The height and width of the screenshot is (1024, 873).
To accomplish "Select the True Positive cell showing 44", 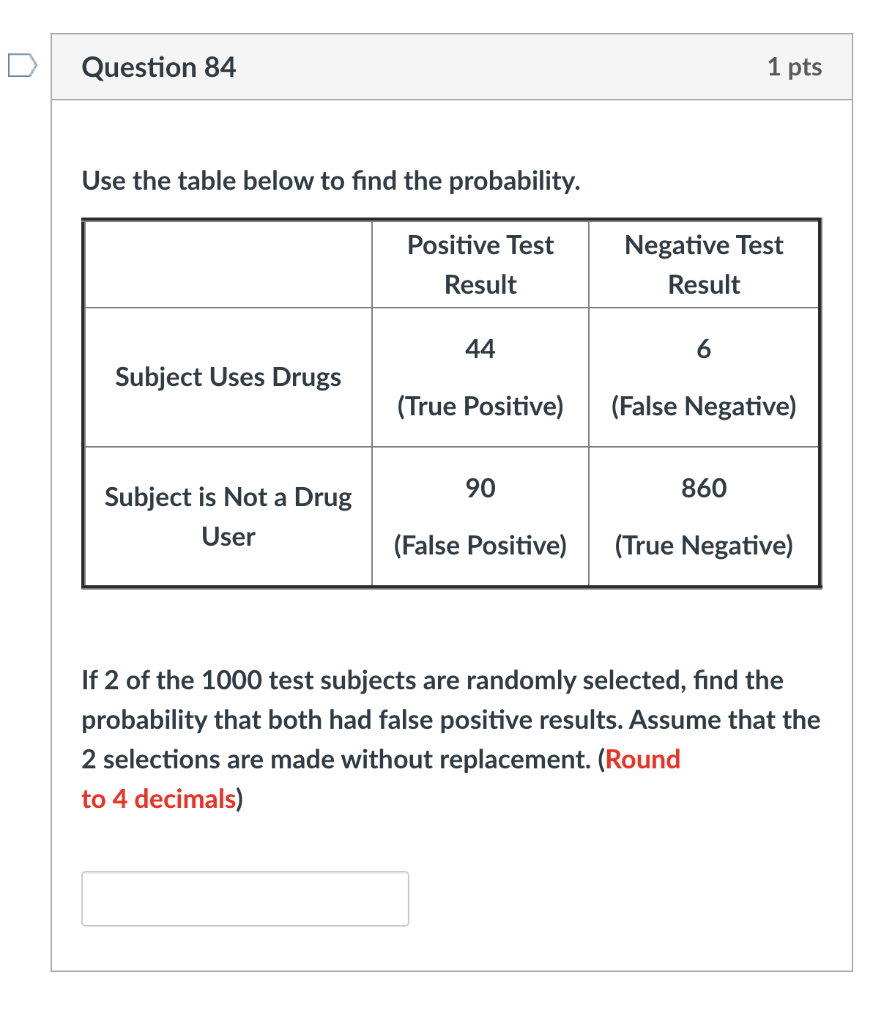I will click(479, 377).
